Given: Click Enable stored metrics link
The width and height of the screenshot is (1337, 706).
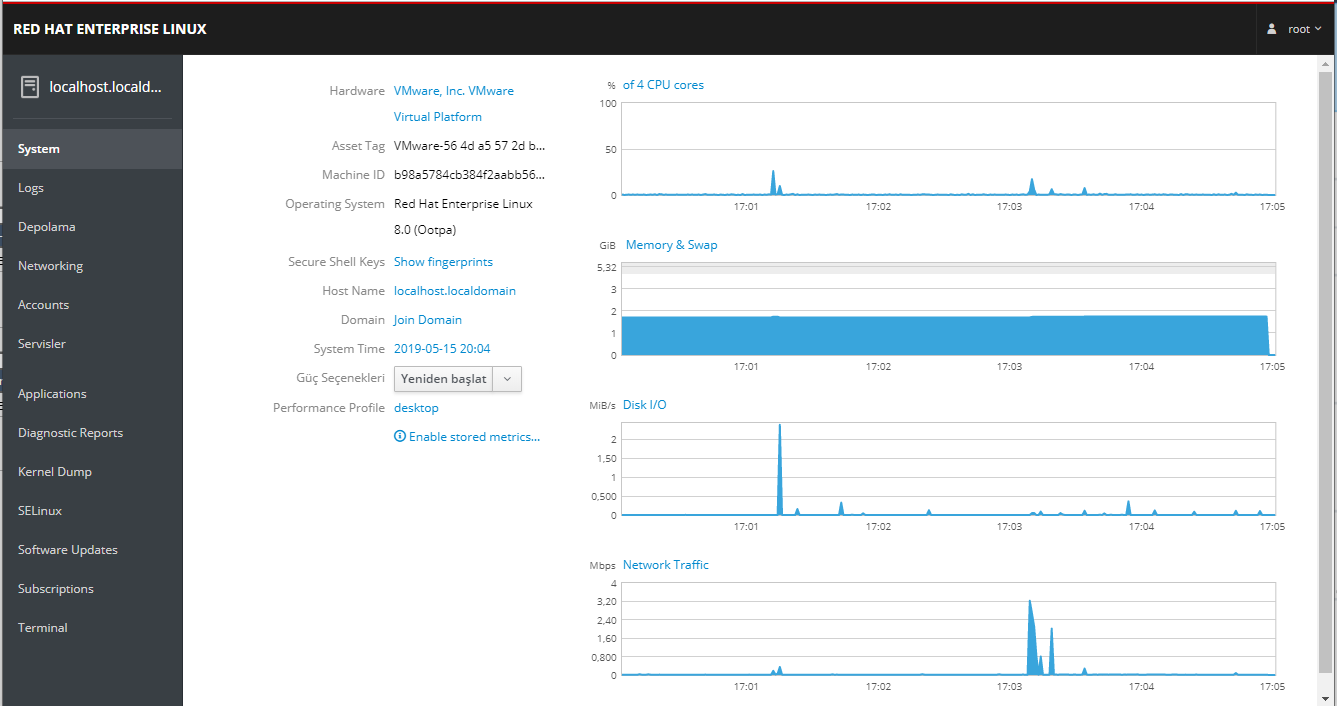Looking at the screenshot, I should tap(474, 437).
